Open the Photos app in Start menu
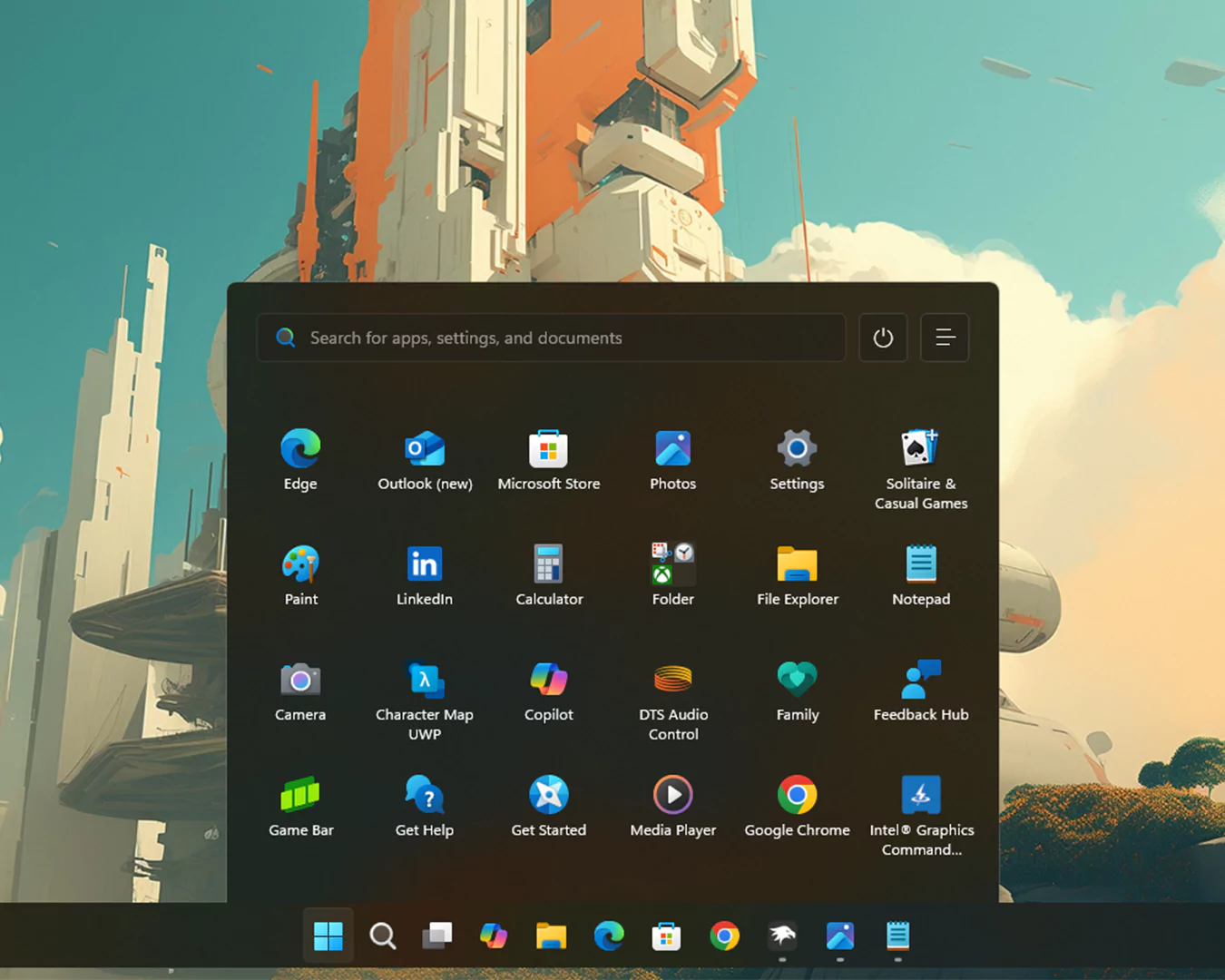The image size is (1225, 980). (x=673, y=460)
